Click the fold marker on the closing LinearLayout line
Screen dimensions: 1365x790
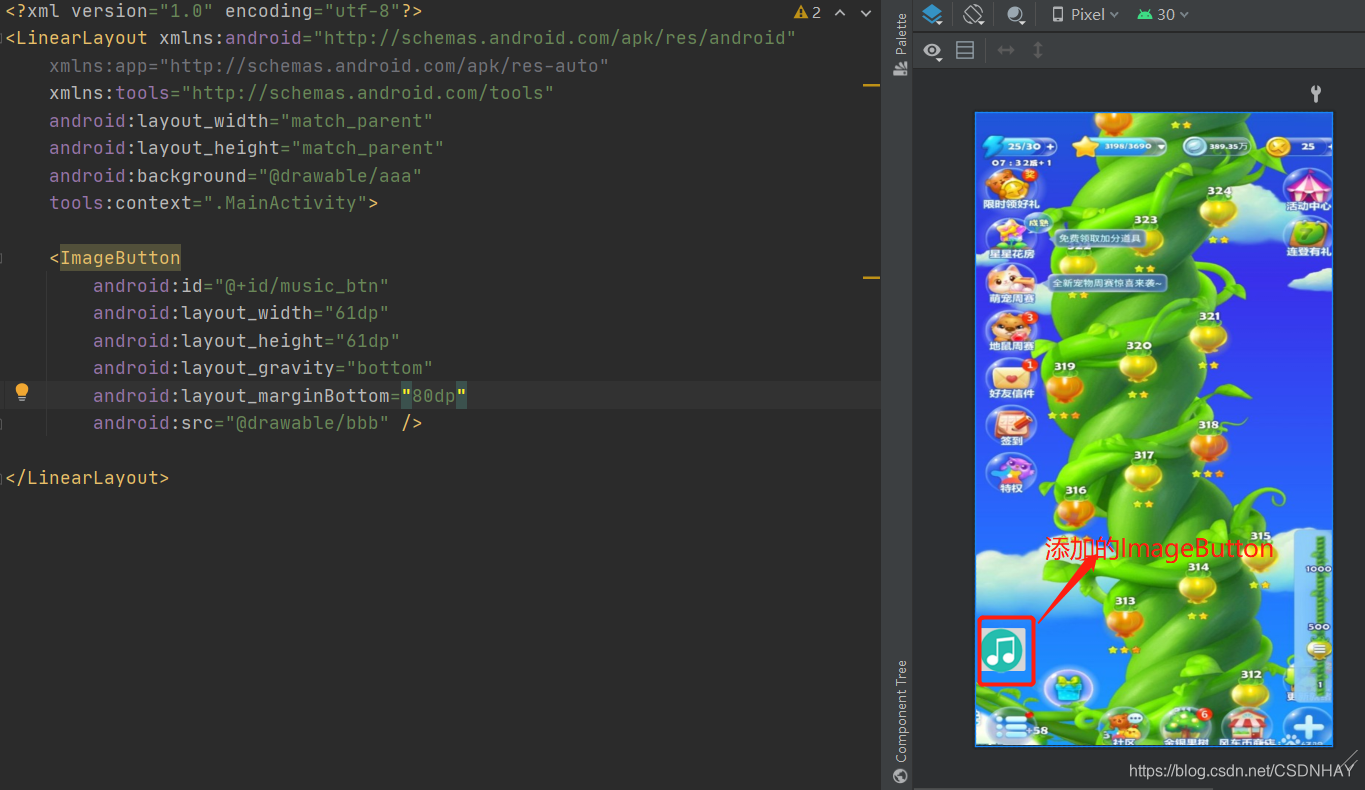pos(3,478)
